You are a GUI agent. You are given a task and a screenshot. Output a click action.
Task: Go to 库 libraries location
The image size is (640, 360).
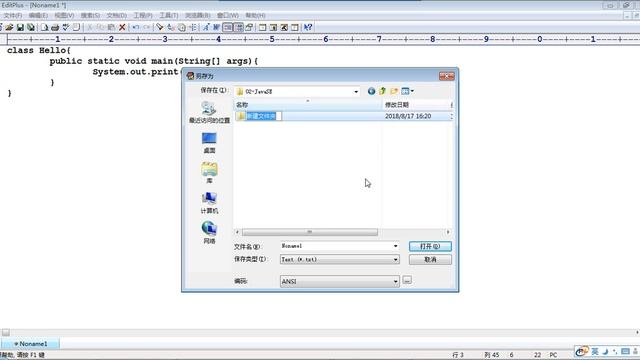click(209, 173)
